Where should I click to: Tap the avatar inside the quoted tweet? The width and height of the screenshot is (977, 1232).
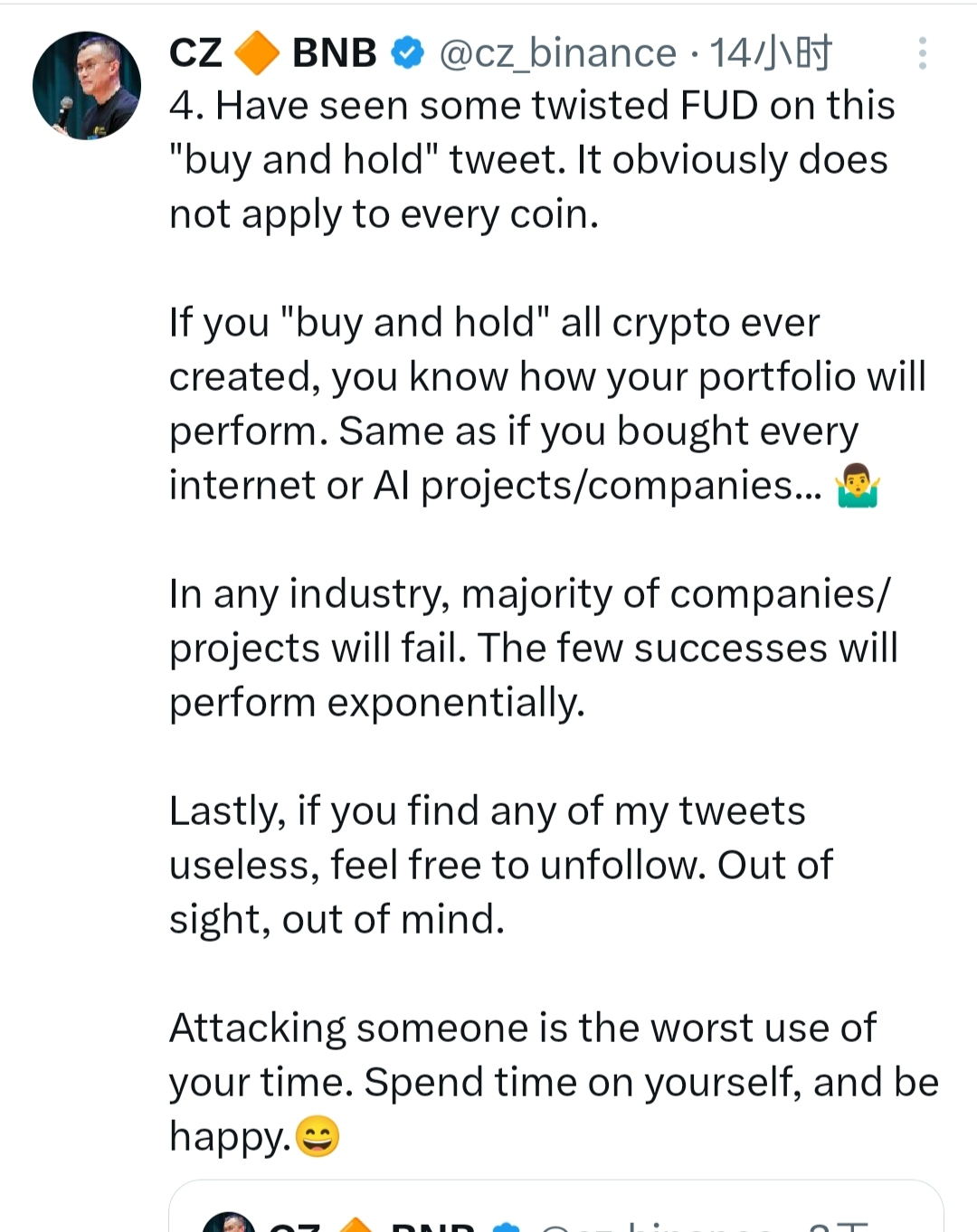coord(229,1225)
